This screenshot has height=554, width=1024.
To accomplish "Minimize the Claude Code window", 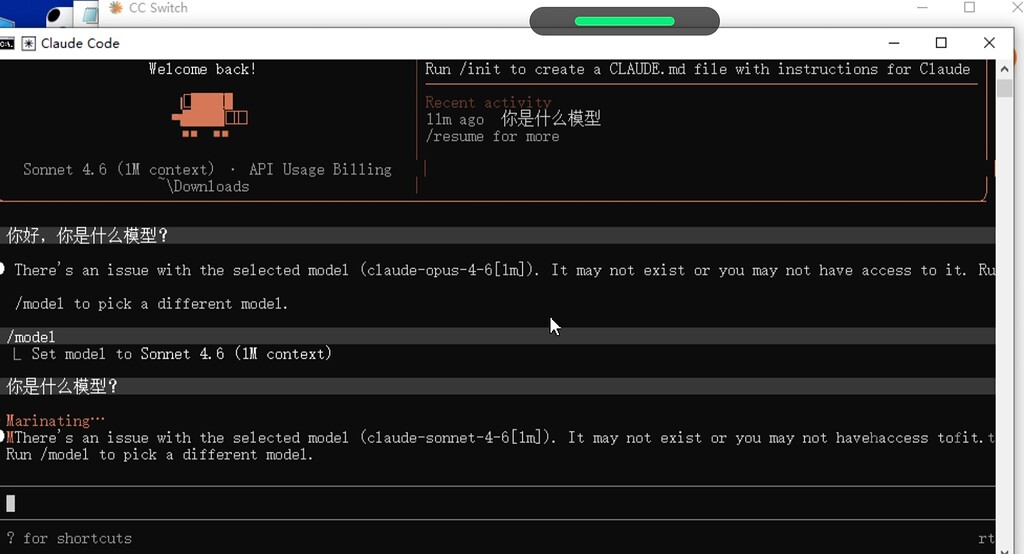I will 894,43.
